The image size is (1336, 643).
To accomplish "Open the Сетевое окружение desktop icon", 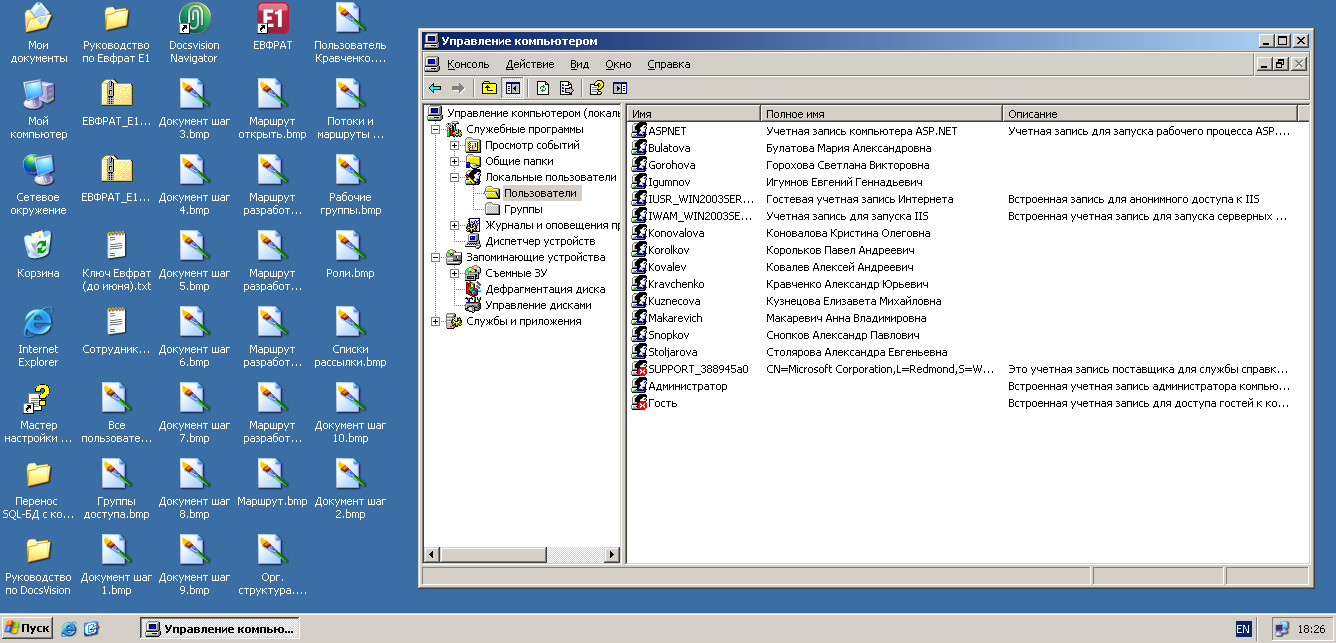I will [38, 185].
